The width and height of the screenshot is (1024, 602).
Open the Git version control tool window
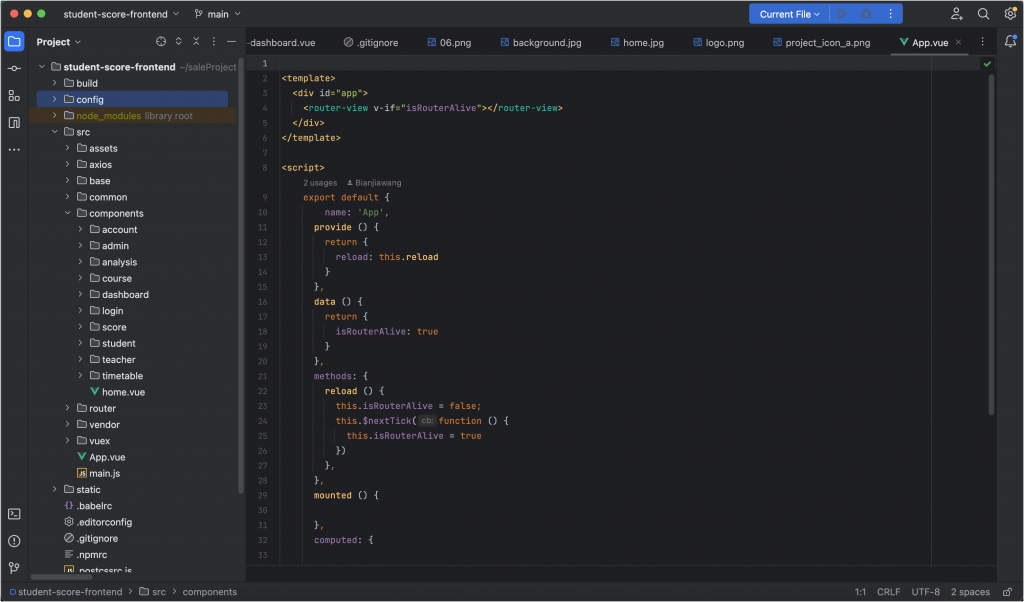point(14,568)
